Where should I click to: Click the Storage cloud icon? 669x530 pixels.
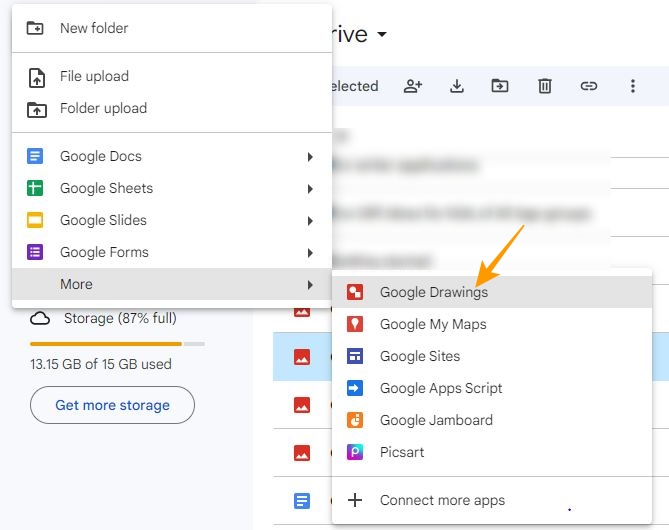pos(40,318)
